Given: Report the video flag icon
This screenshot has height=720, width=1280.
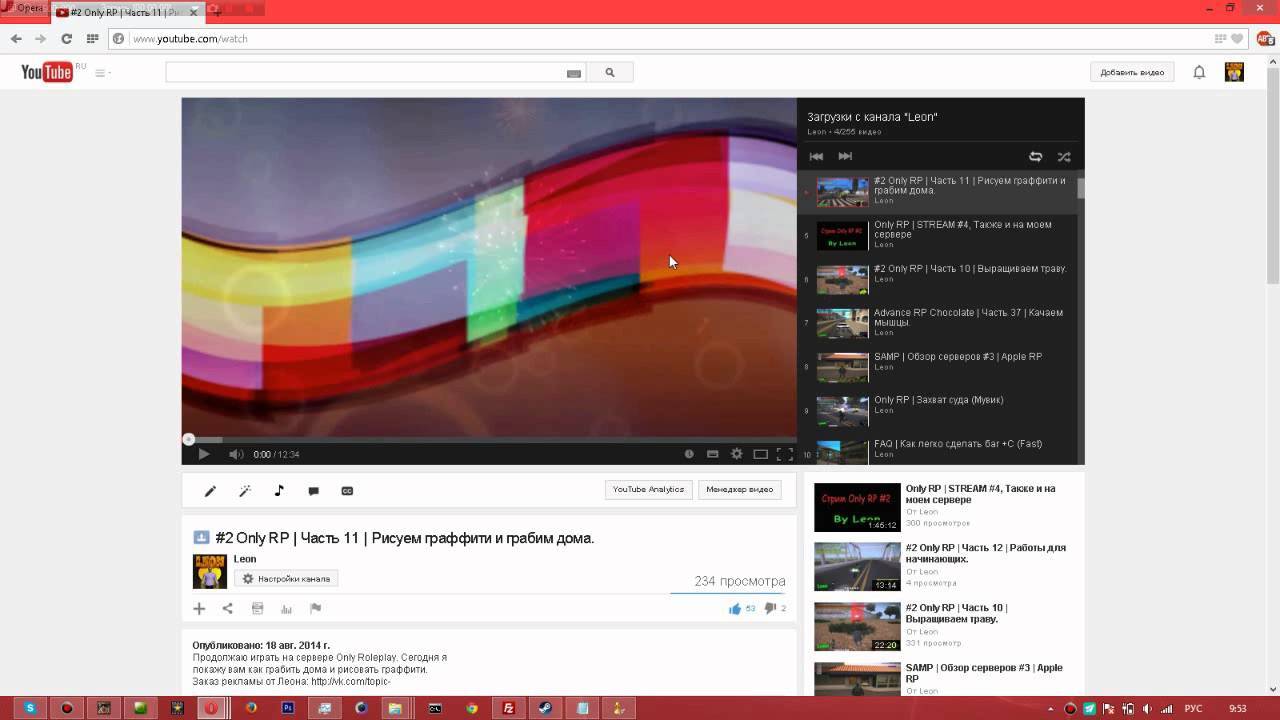Looking at the screenshot, I should (315, 608).
